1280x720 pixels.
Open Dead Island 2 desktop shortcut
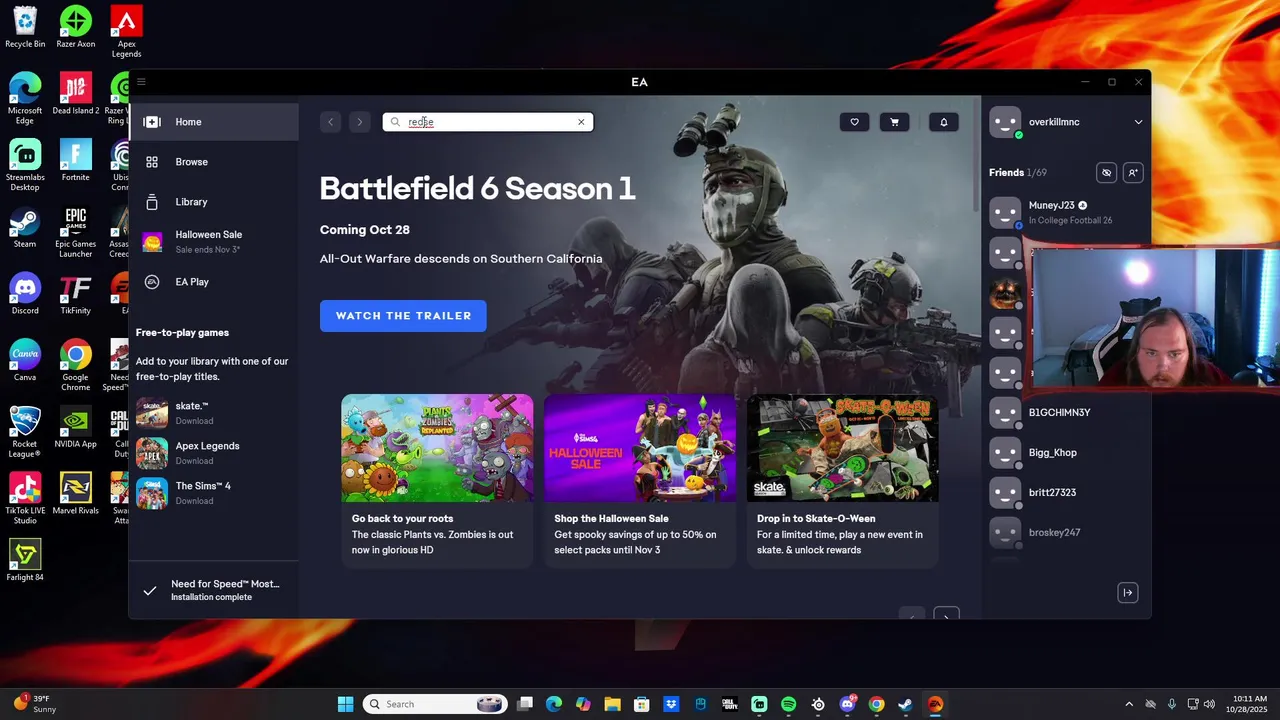pyautogui.click(x=76, y=94)
